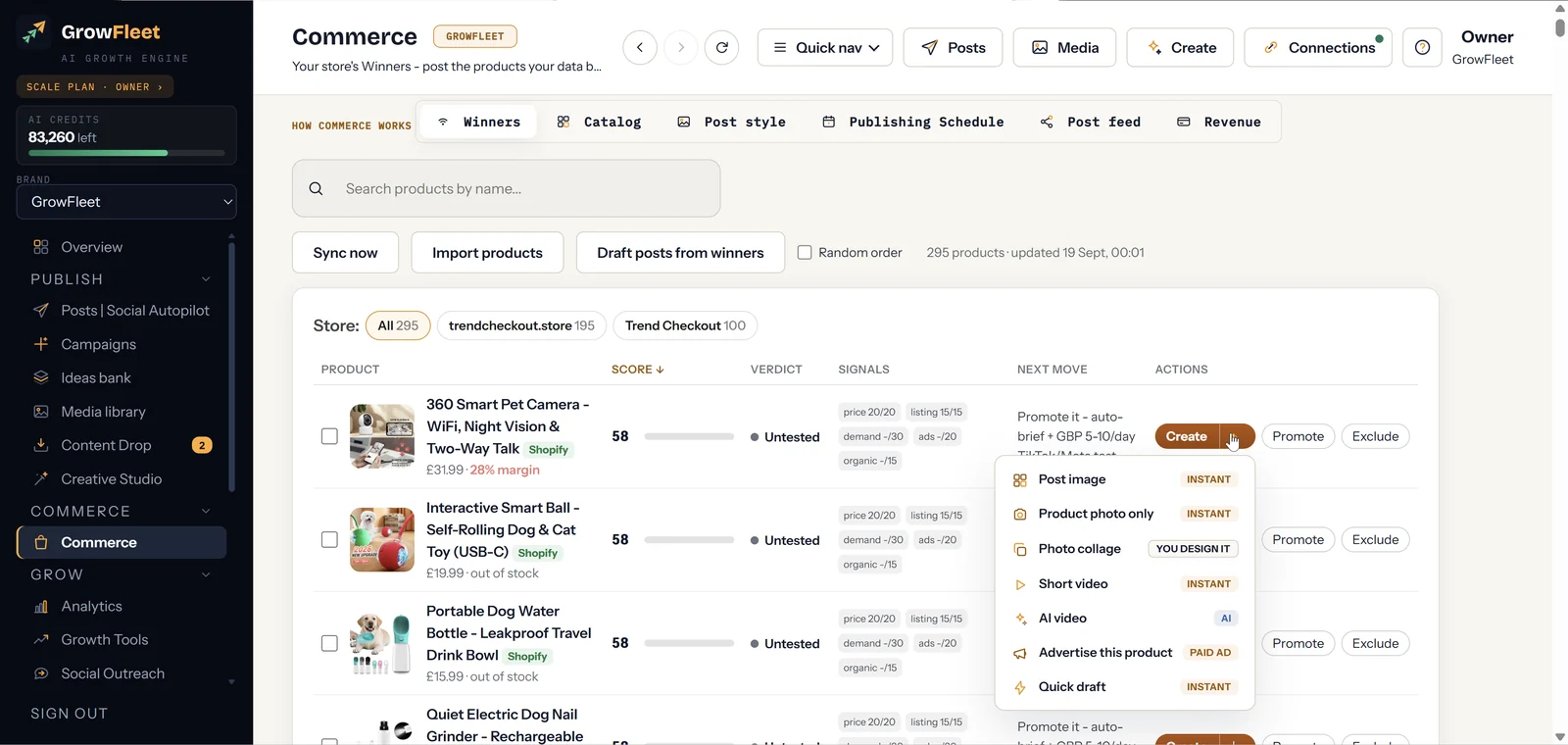Collapse the GROW sidebar section
Image resolution: width=1568 pixels, height=745 pixels.
pos(206,574)
